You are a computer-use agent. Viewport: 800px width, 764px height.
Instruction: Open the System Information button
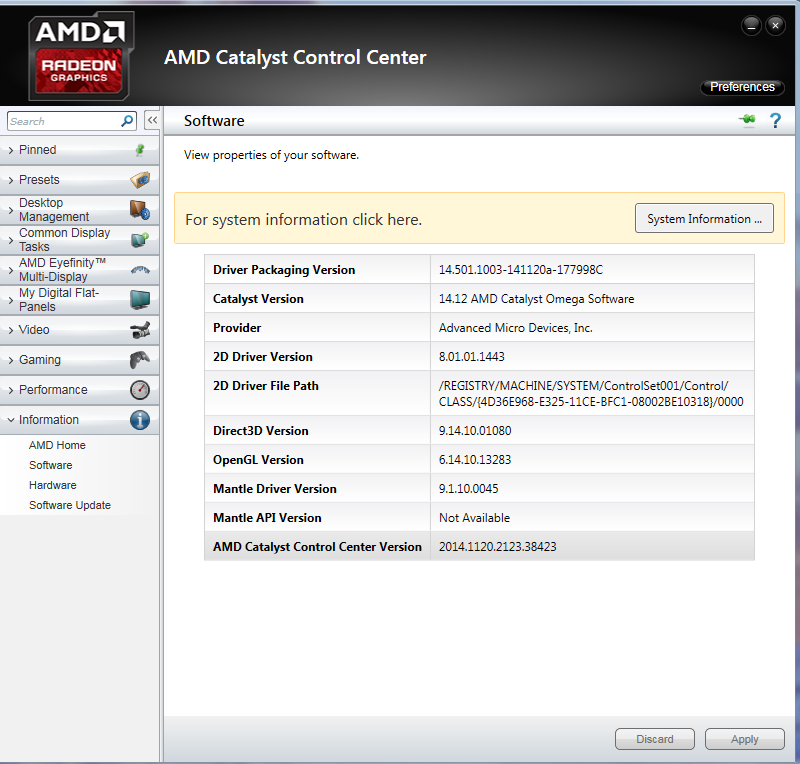click(x=704, y=218)
